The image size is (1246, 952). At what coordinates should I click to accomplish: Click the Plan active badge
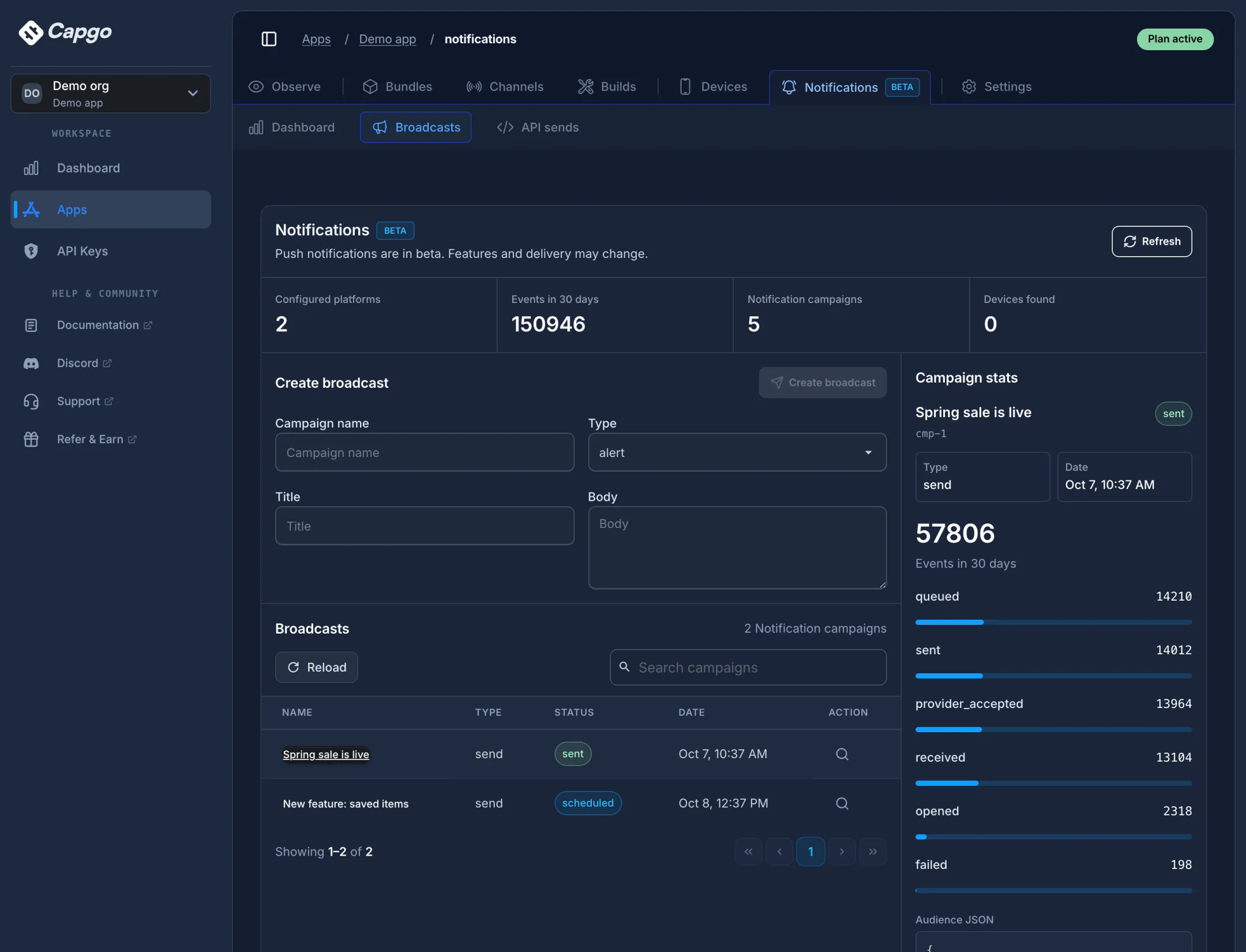click(1175, 39)
